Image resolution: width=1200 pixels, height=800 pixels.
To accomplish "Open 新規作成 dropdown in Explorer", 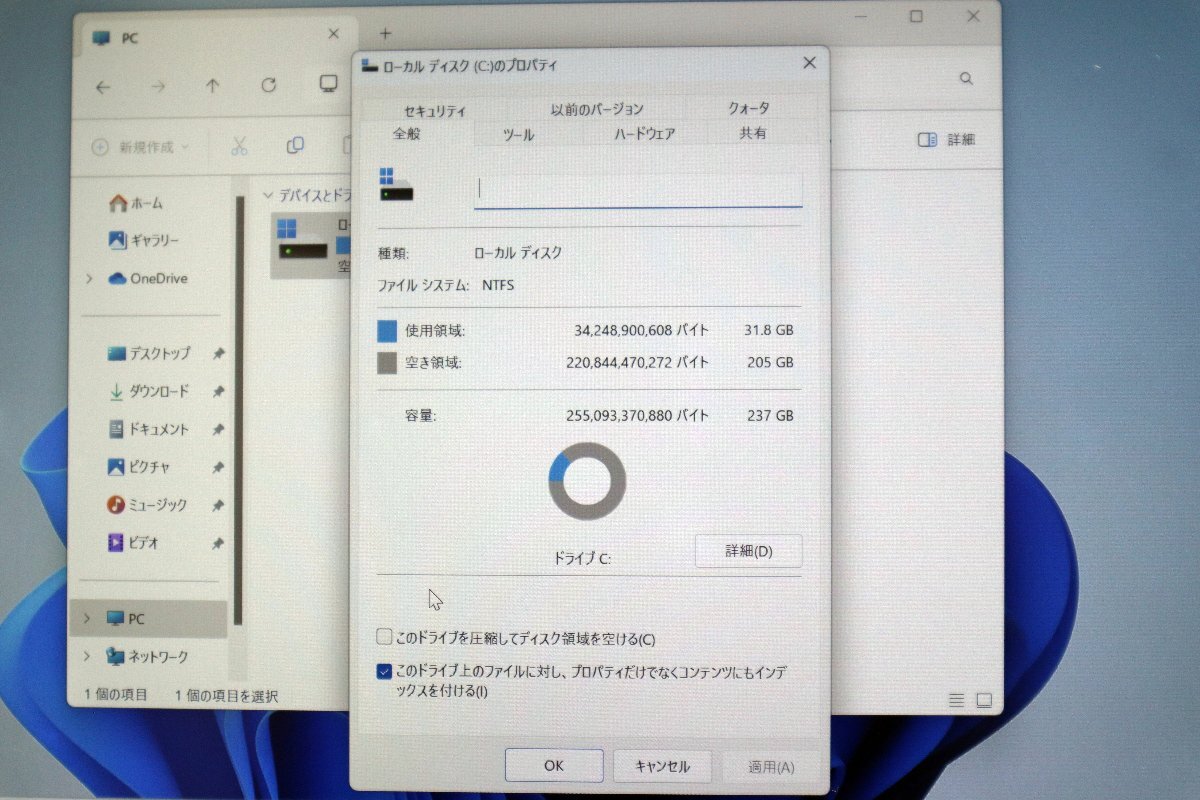I will (141, 147).
